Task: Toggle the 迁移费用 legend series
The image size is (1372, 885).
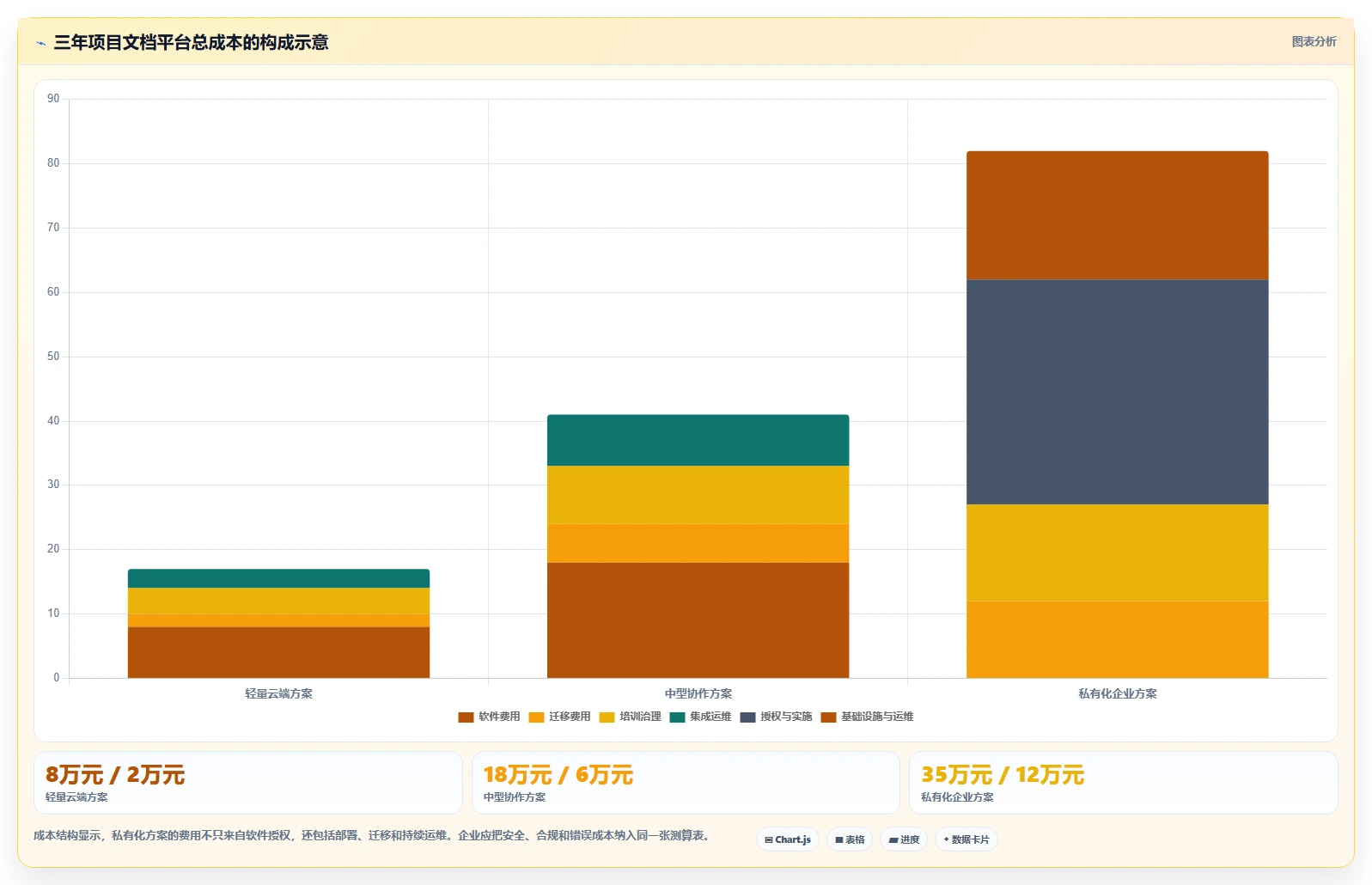Action: tap(559, 717)
